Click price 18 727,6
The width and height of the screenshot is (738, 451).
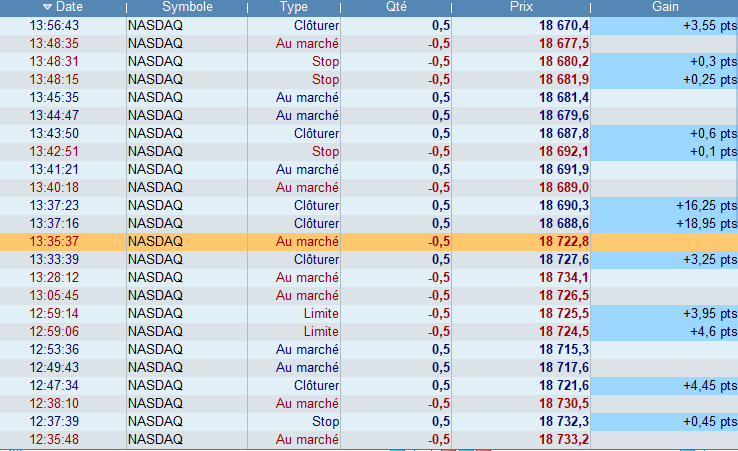564,259
